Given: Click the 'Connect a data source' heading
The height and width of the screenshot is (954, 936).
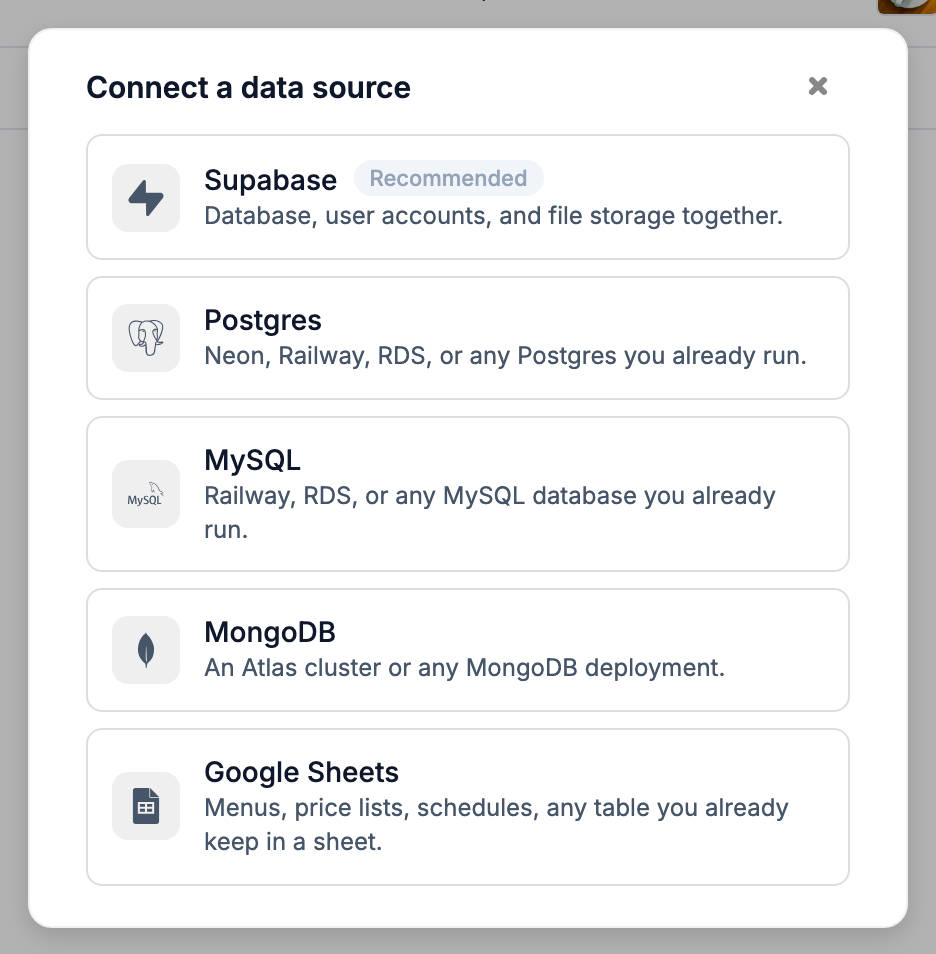Looking at the screenshot, I should coord(248,88).
